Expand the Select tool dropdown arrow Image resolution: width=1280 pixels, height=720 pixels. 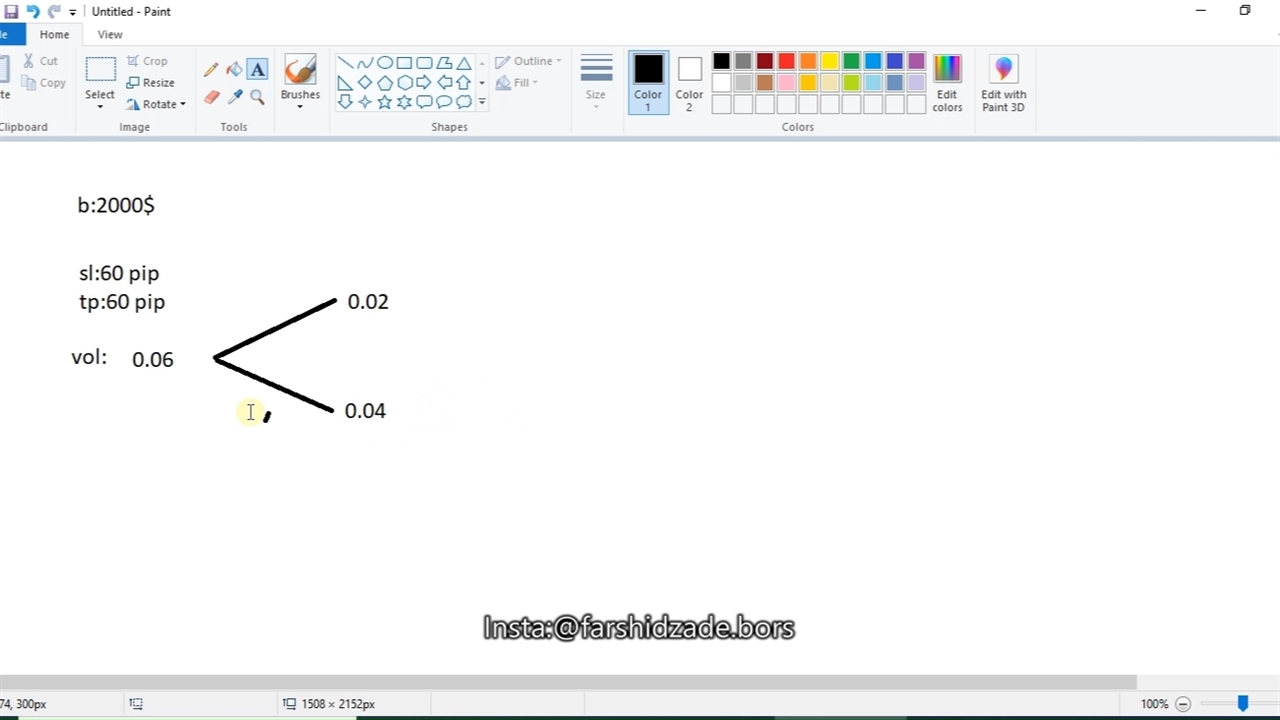(x=100, y=106)
